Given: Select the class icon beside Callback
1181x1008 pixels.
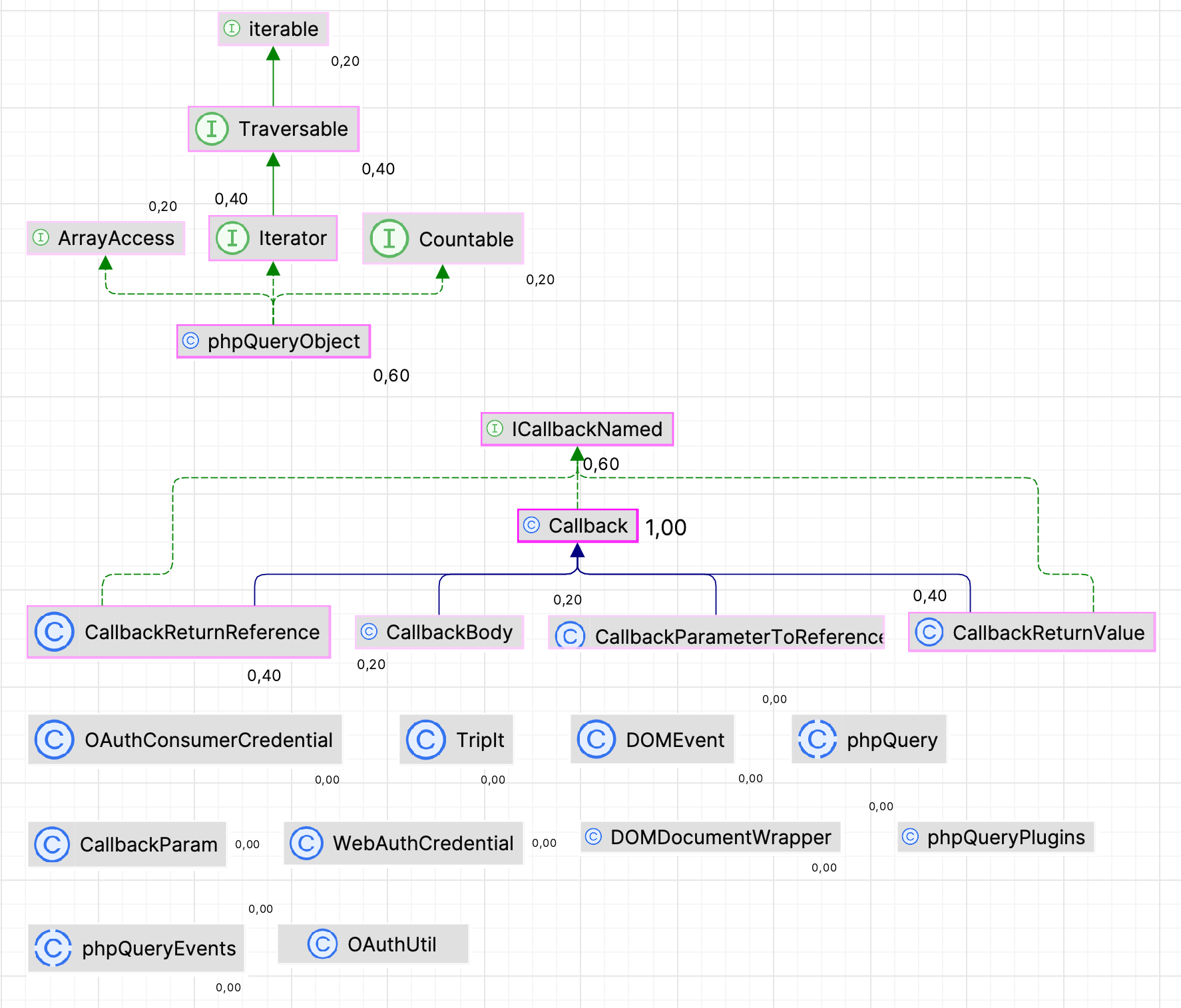Looking at the screenshot, I should click(x=531, y=525).
